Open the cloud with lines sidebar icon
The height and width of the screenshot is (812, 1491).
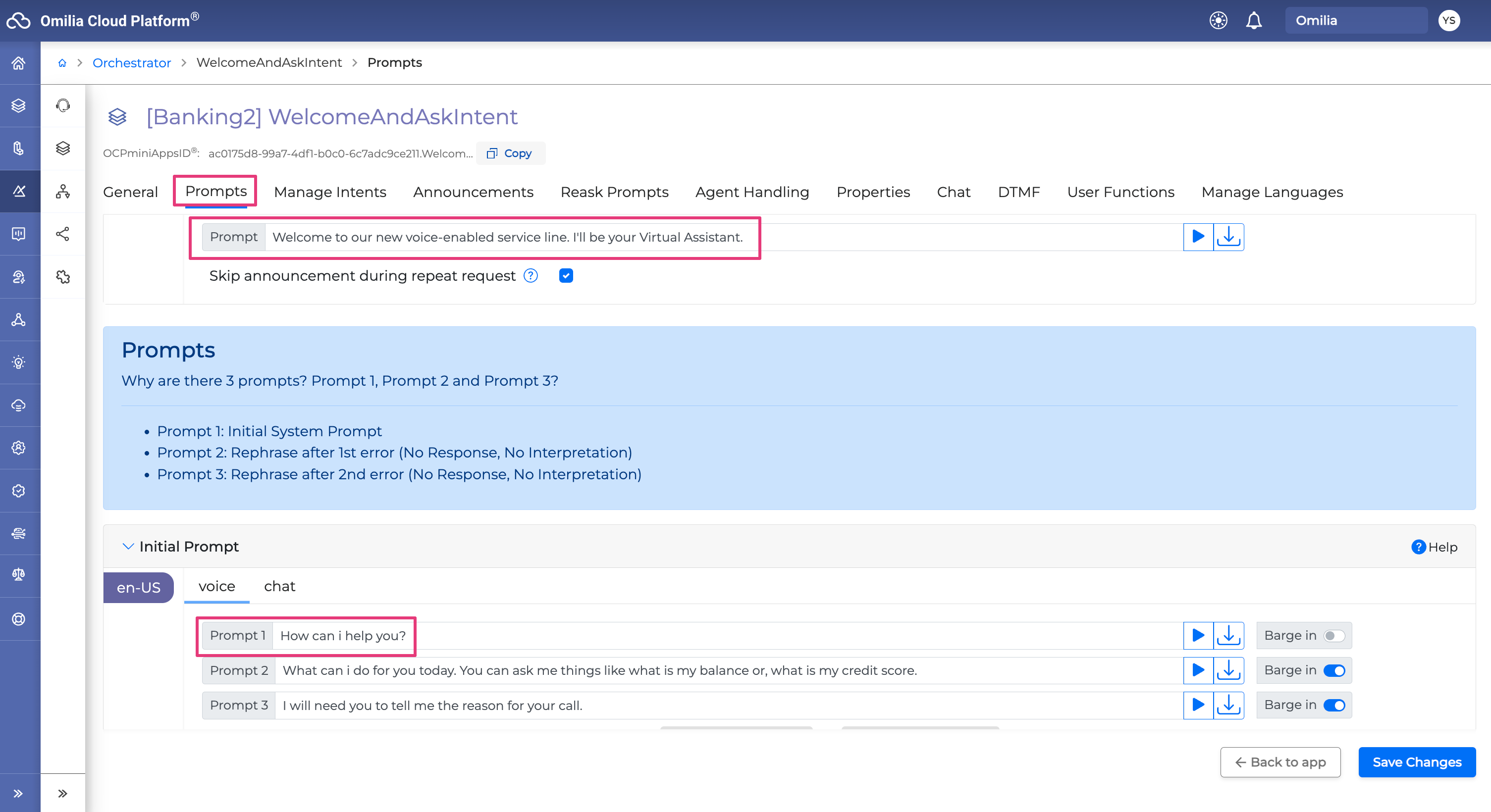[19, 406]
